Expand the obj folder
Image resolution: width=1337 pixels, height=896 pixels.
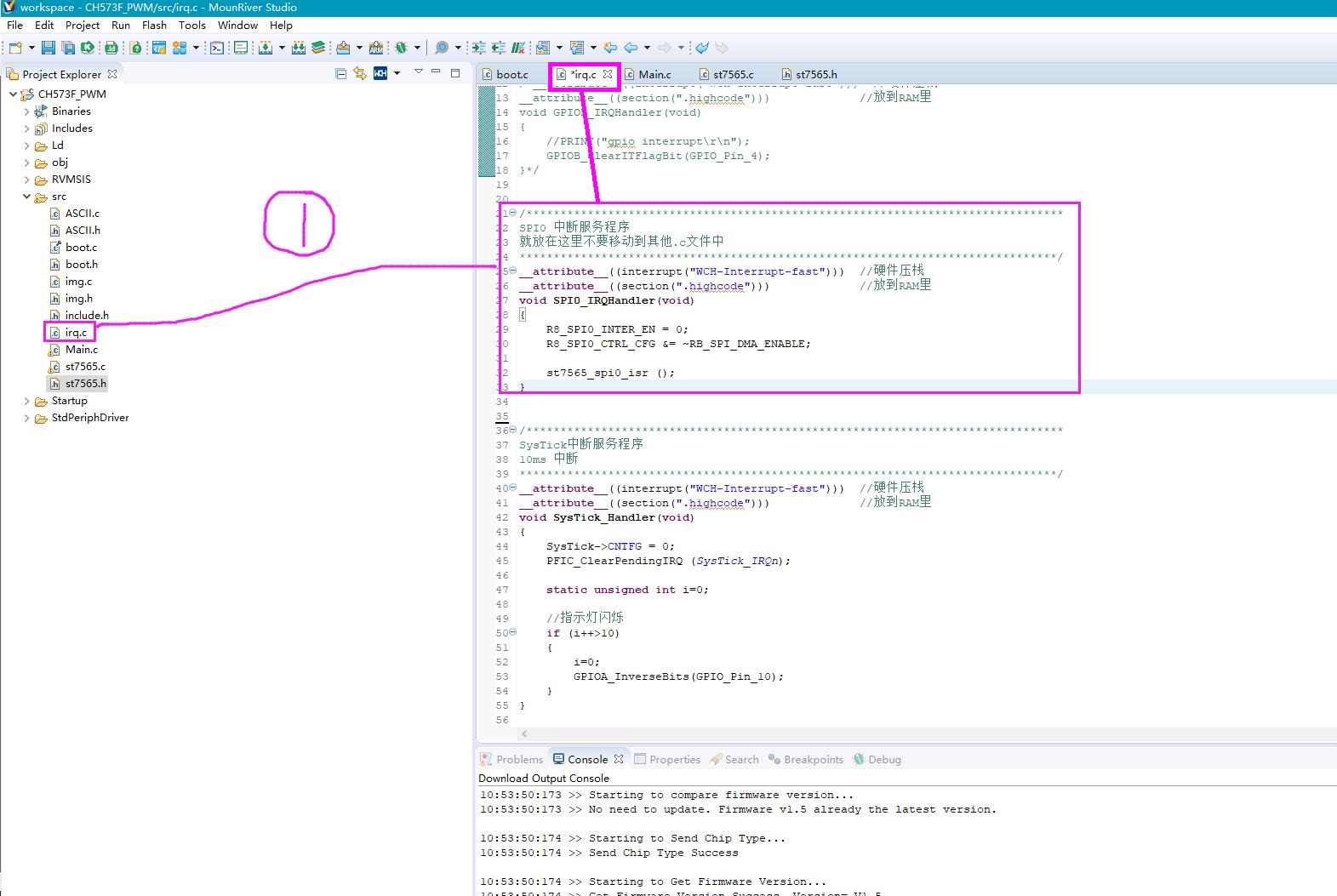[x=26, y=163]
